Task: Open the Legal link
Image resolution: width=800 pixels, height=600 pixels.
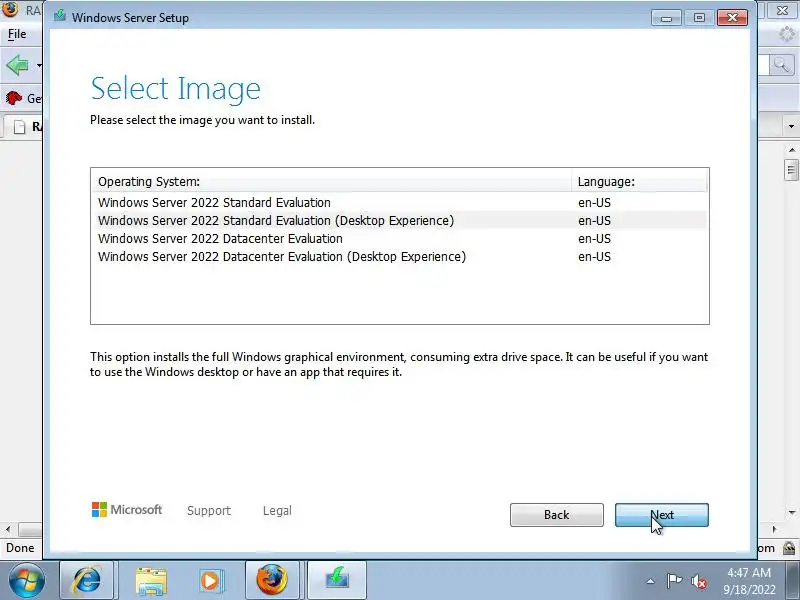Action: (x=277, y=511)
